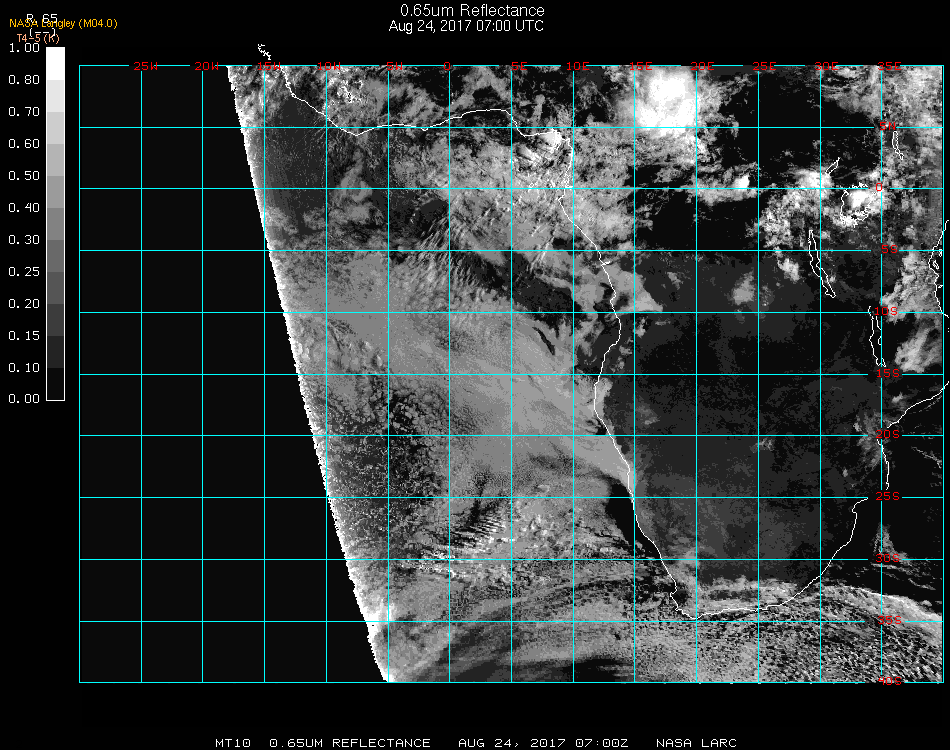Click the 40S latitude label
Screen dimensions: 950x750
[889, 681]
